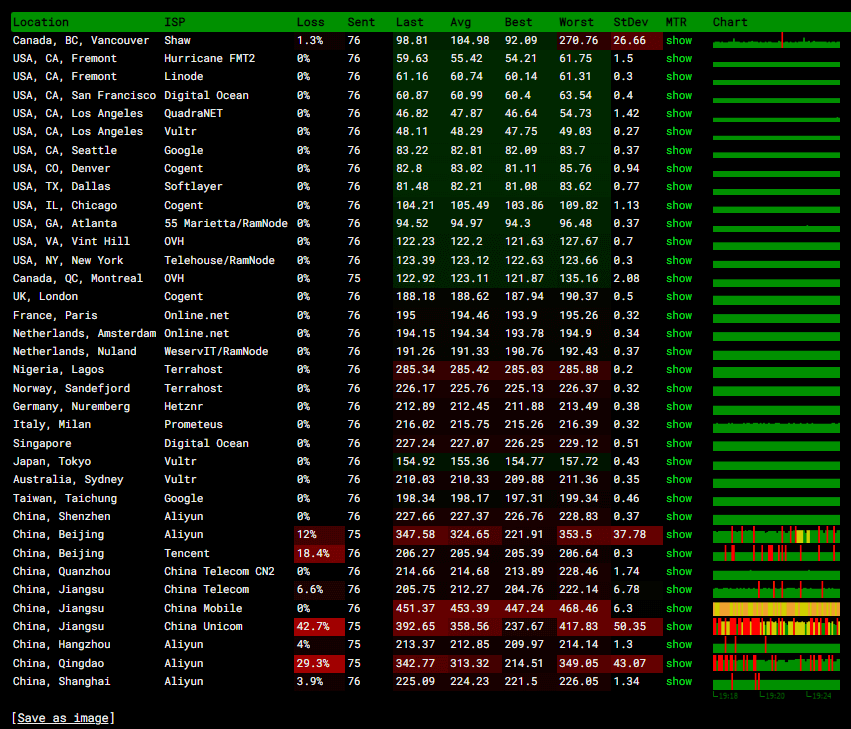Viewport: 851px width, 729px height.
Task: Show MTR for Los Angeles QuadraNET
Action: point(679,113)
